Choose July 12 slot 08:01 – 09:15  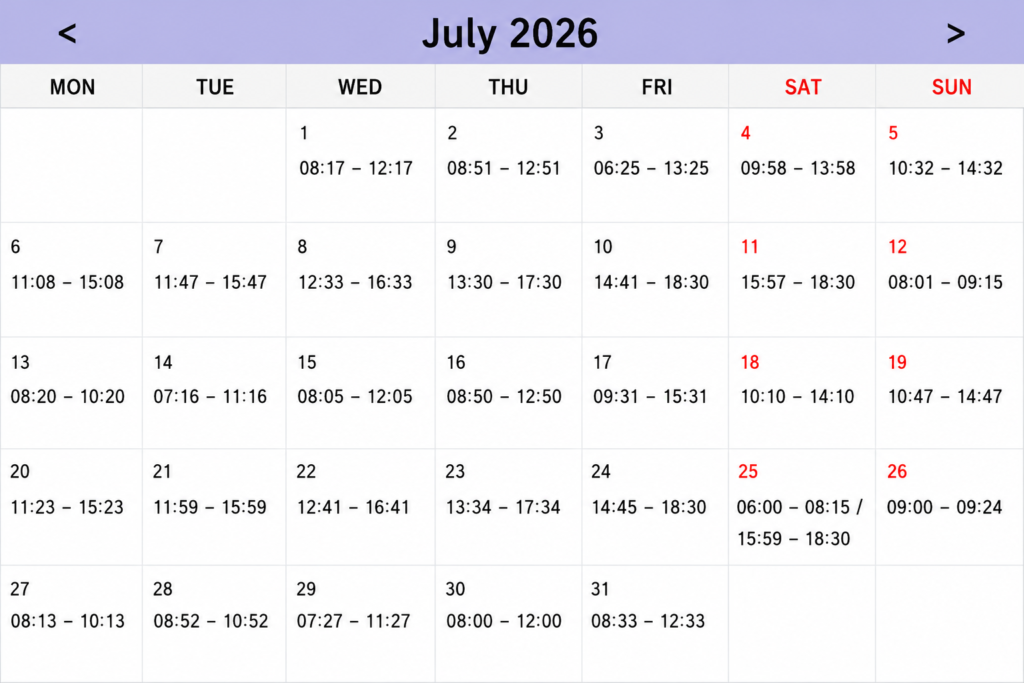click(x=945, y=283)
